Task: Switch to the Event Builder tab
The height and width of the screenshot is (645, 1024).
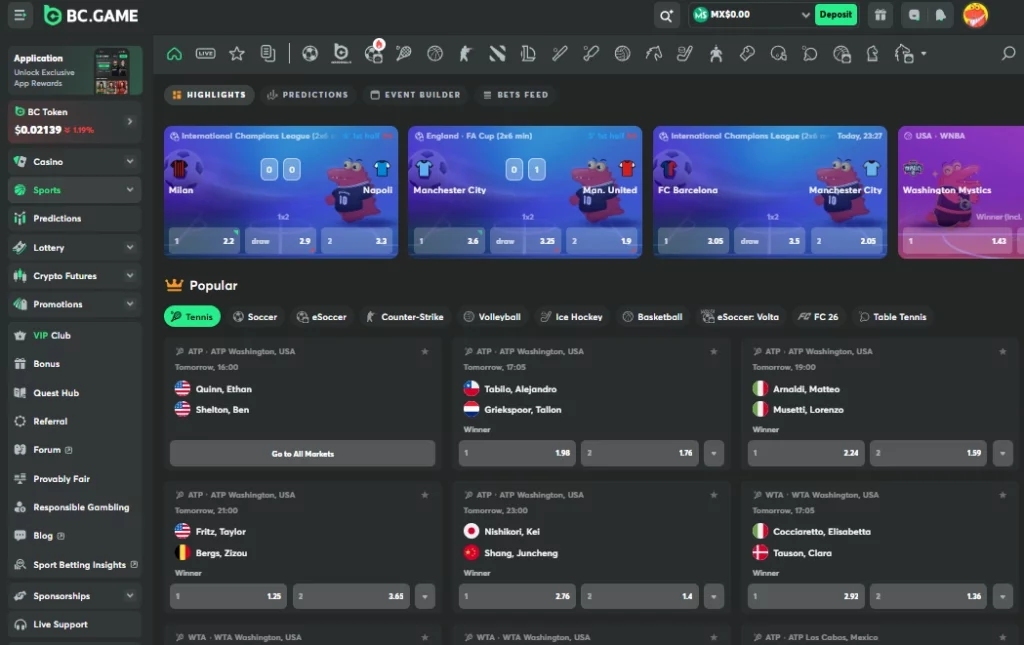Action: coord(415,95)
